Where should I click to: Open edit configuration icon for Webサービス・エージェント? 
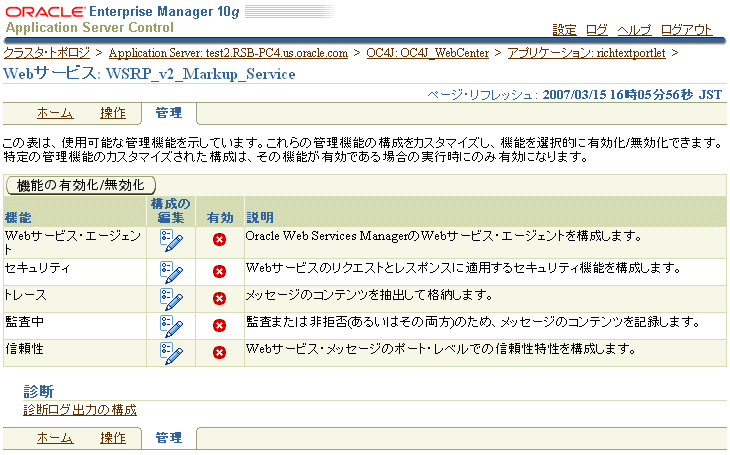coord(171,240)
